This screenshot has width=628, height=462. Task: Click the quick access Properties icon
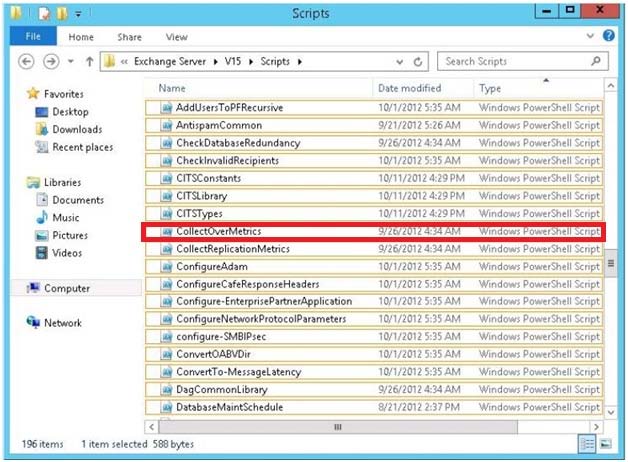44,14
